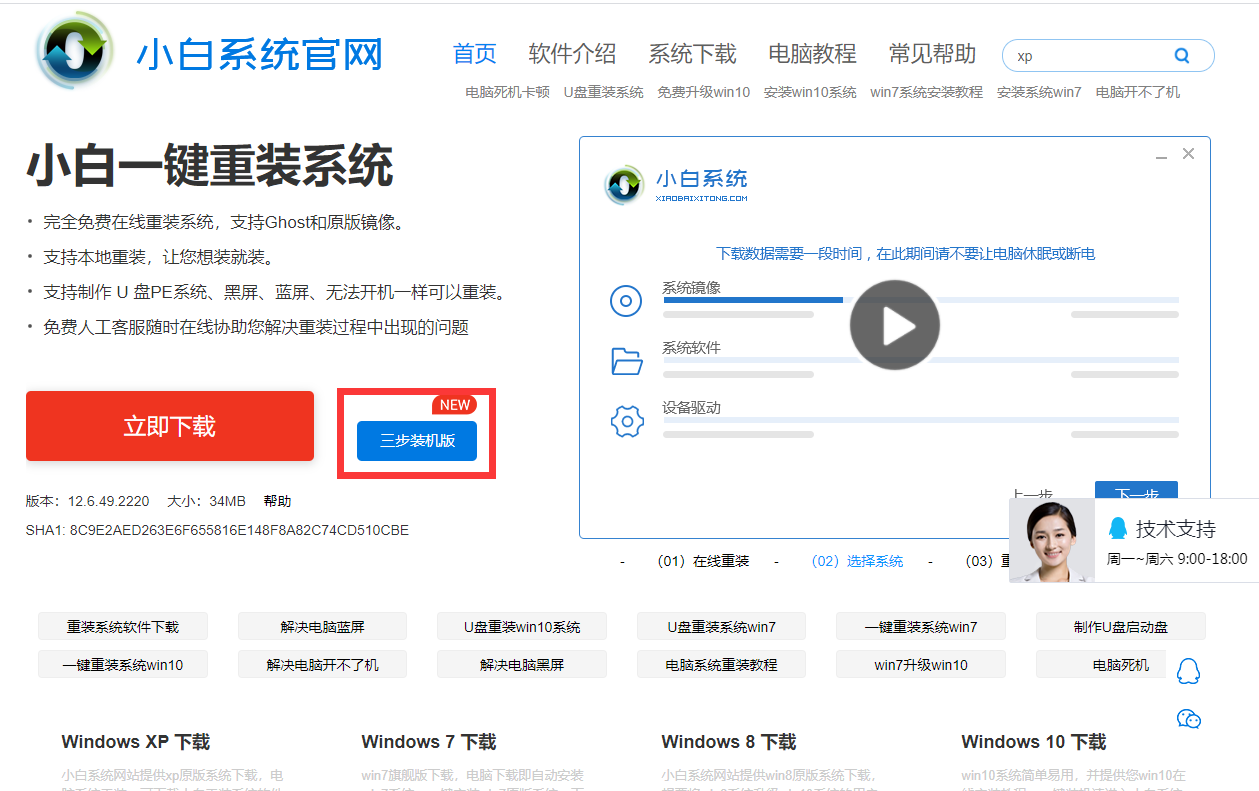Click the 版本：12.6.49.2220 text
Screen dimensions: 1259x791
88,501
